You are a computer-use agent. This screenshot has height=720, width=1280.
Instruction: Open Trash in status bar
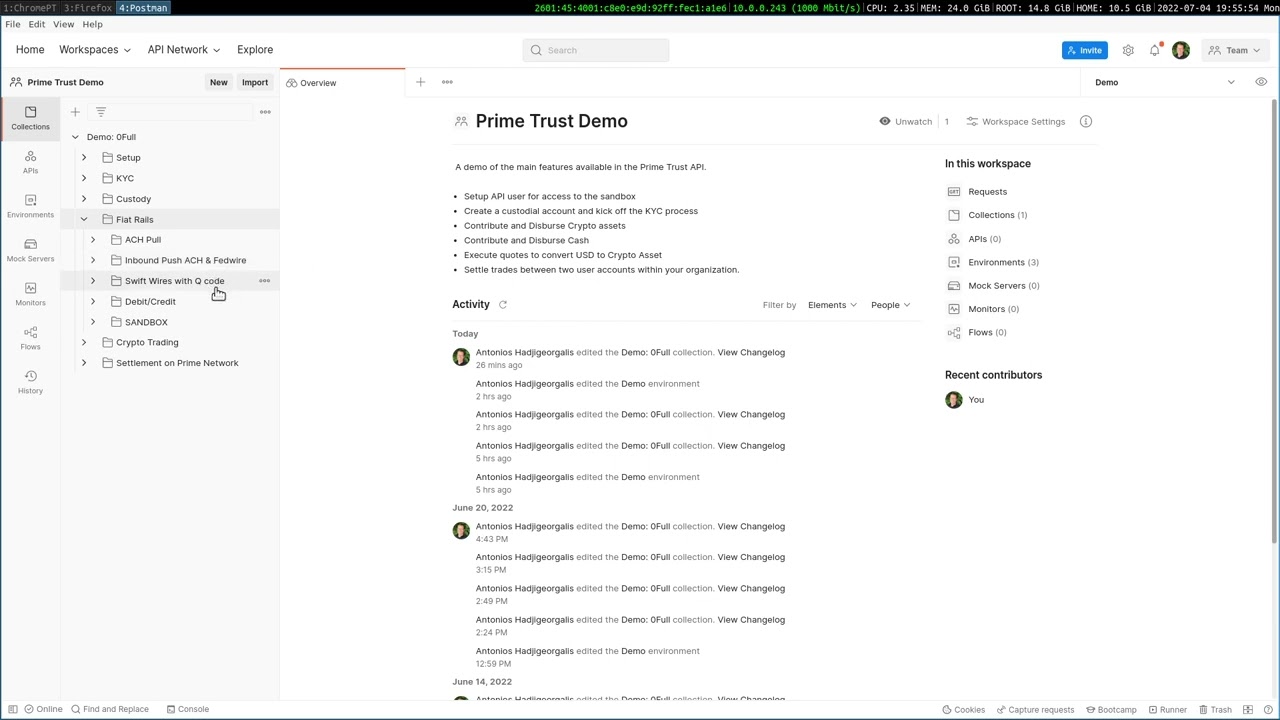pos(1214,709)
